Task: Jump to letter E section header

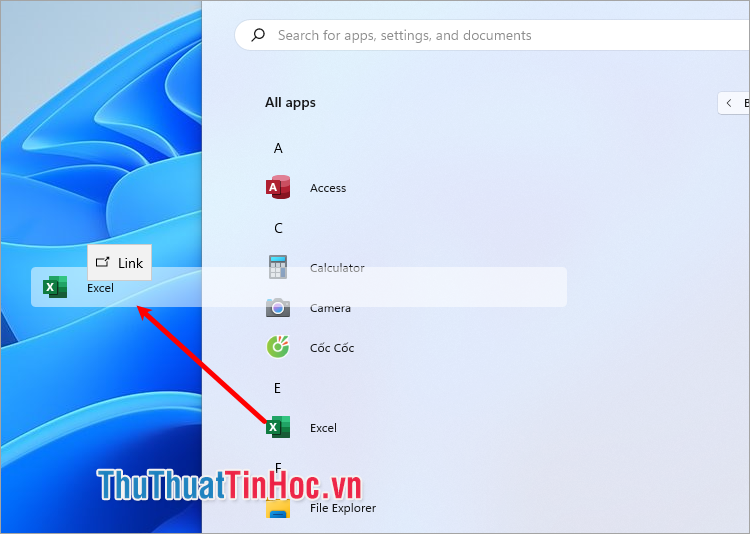Action: tap(277, 388)
